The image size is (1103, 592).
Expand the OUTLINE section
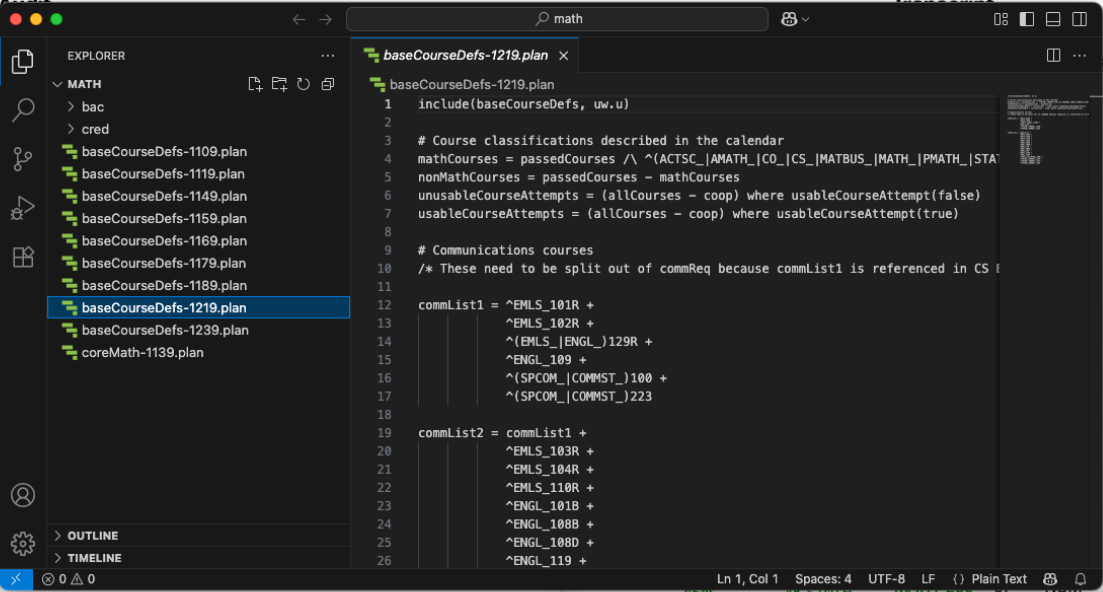click(92, 536)
